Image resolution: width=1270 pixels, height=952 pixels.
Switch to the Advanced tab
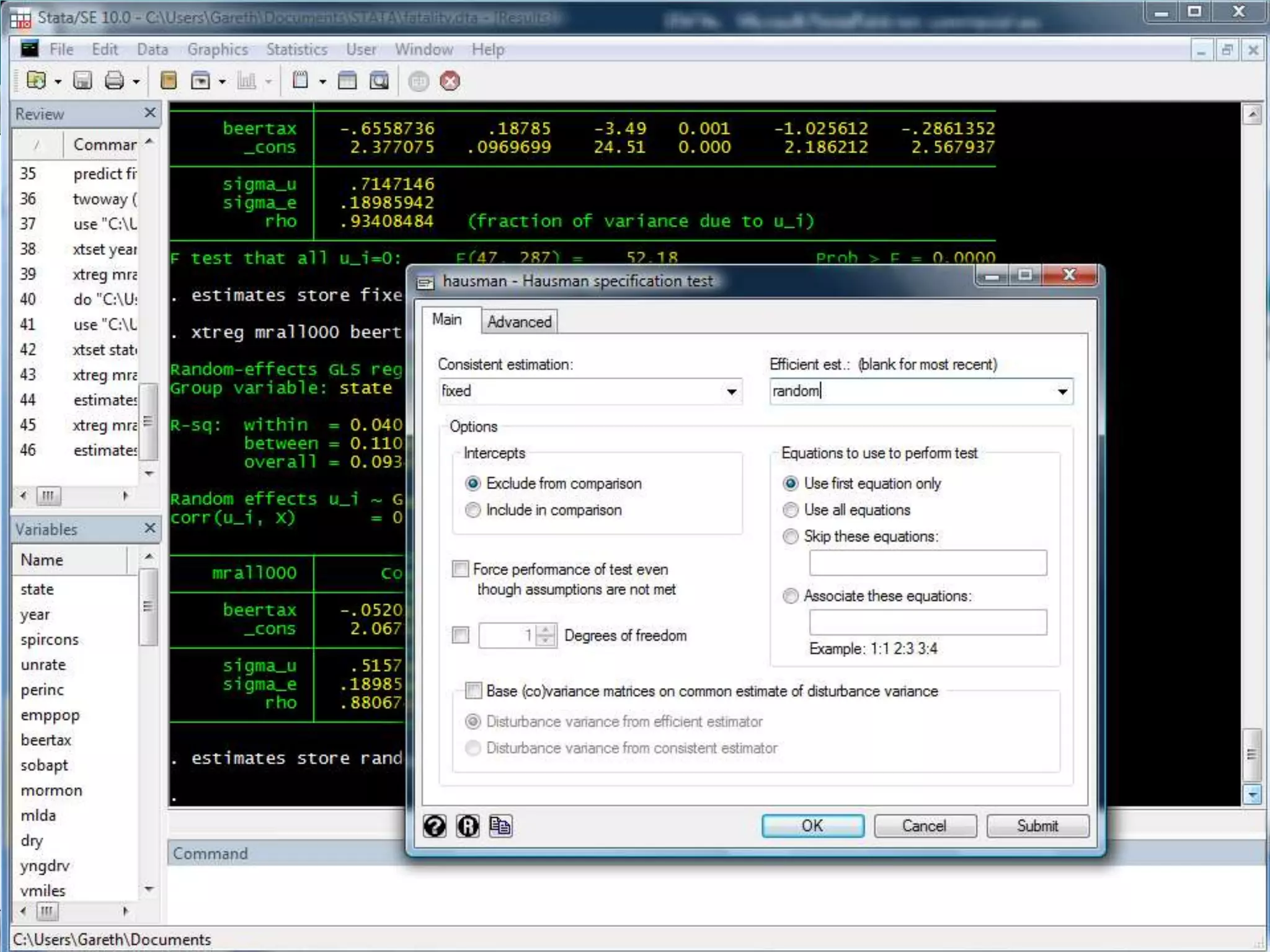click(x=519, y=322)
